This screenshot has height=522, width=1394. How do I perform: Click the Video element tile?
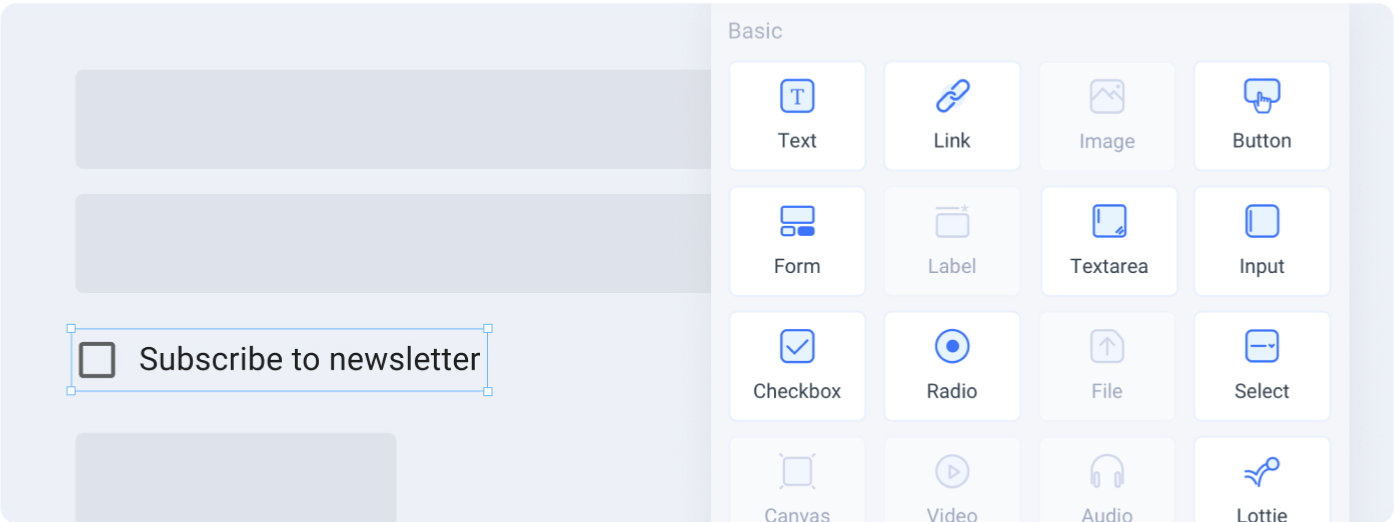pos(952,480)
